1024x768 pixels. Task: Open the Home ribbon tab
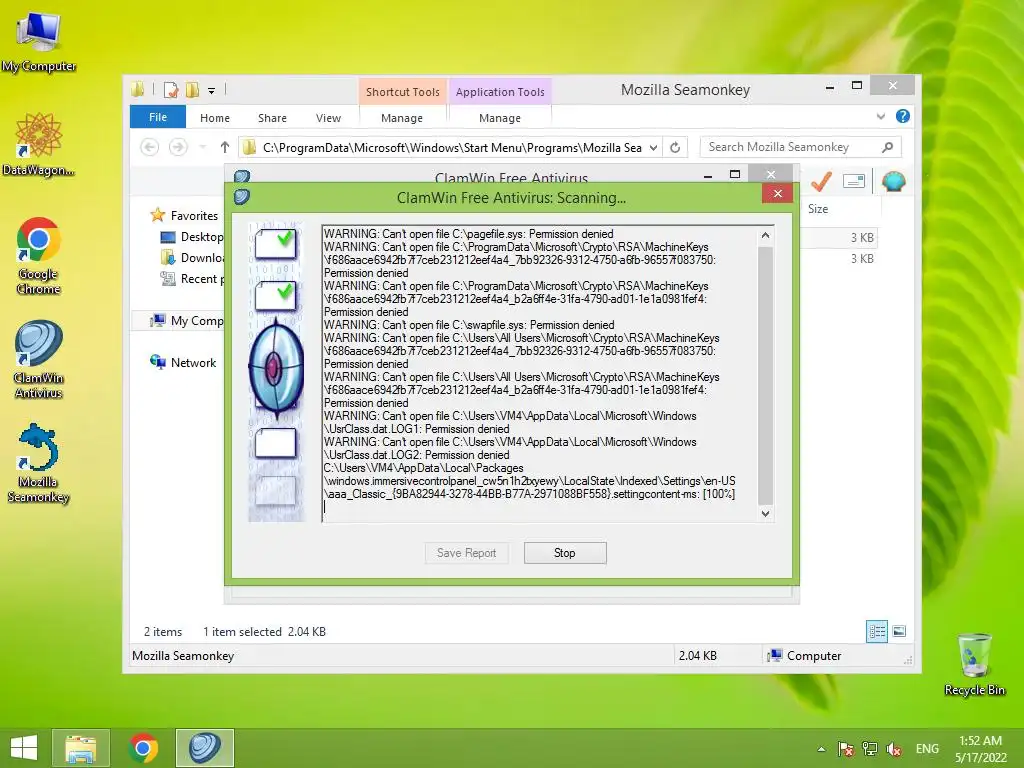pyautogui.click(x=215, y=118)
